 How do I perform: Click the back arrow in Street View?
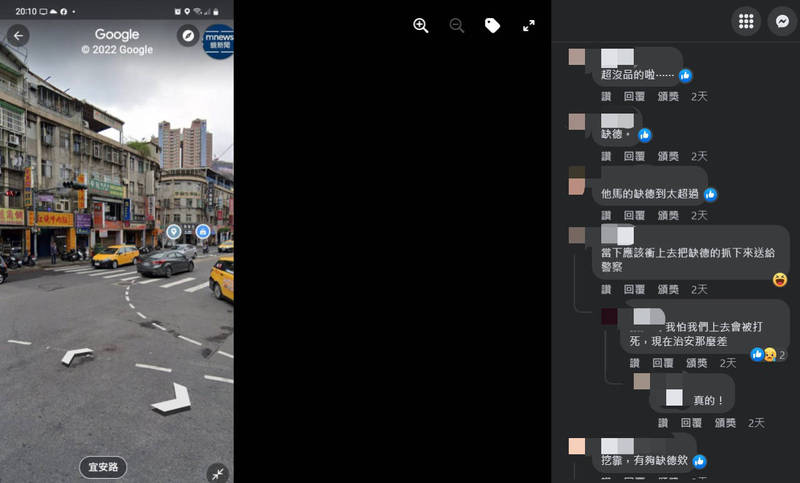[18, 36]
